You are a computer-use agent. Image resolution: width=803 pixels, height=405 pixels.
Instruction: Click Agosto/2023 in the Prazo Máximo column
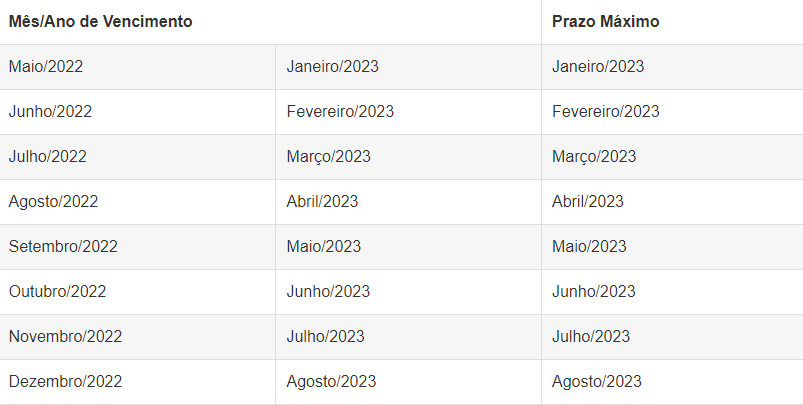597,382
